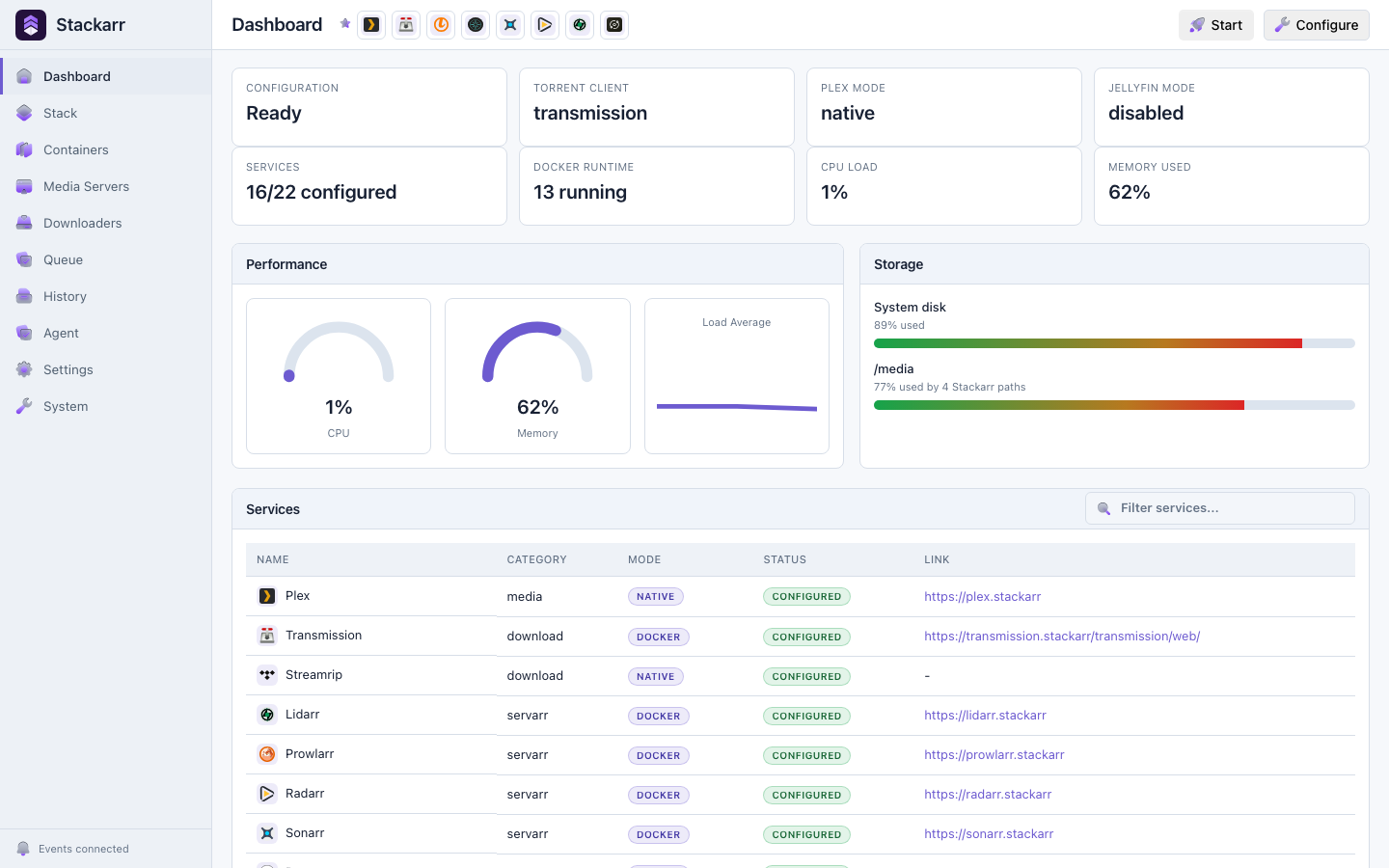Image resolution: width=1389 pixels, height=868 pixels.
Task: Click the System wrench icon in the sidebar
Action: [x=24, y=406]
